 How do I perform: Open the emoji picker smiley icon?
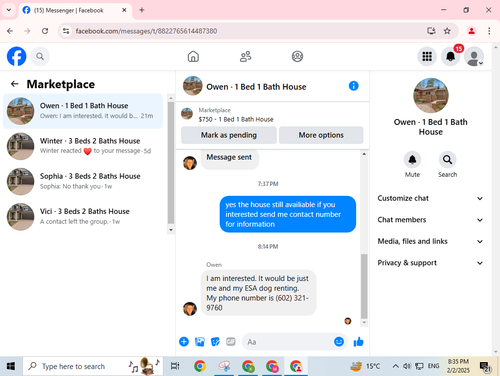tap(339, 342)
